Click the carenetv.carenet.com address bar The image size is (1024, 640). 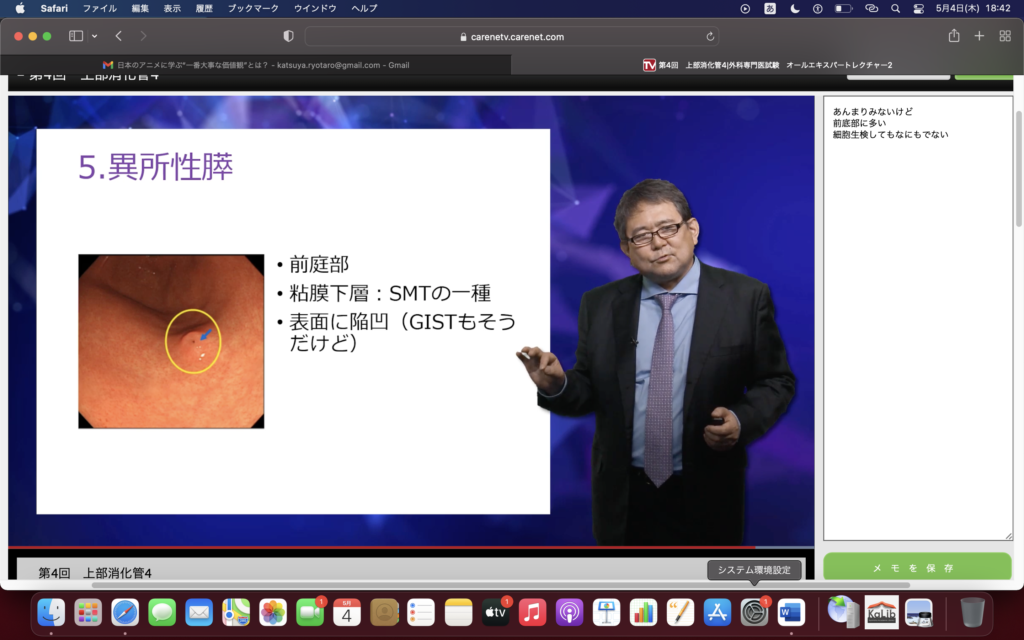coord(510,36)
